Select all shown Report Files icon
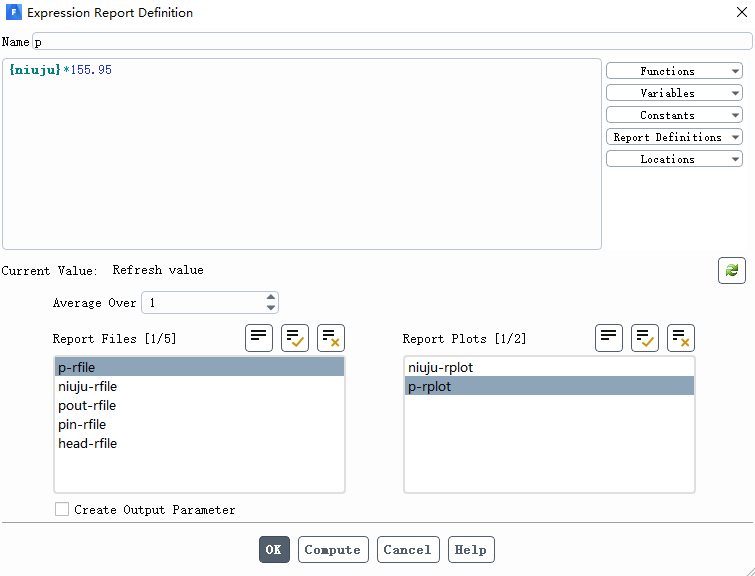This screenshot has height=576, width=755. coord(295,338)
